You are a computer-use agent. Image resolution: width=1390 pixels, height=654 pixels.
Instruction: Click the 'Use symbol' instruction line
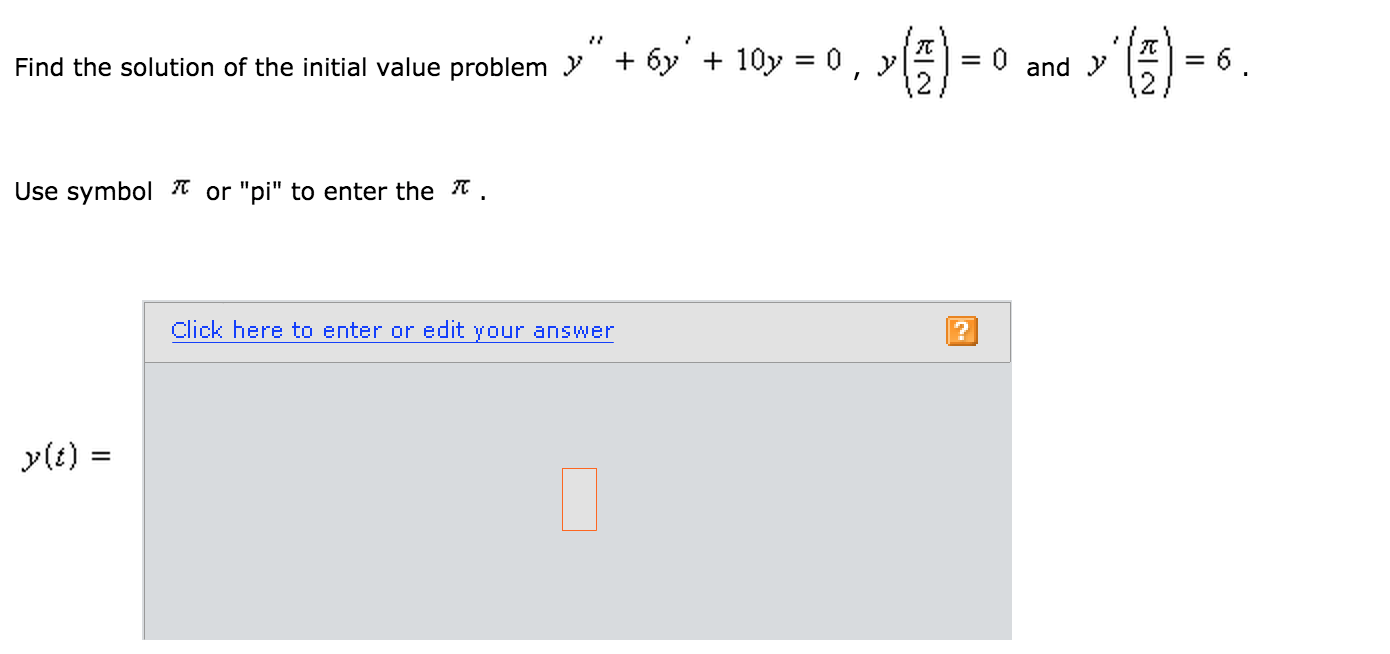pos(250,190)
